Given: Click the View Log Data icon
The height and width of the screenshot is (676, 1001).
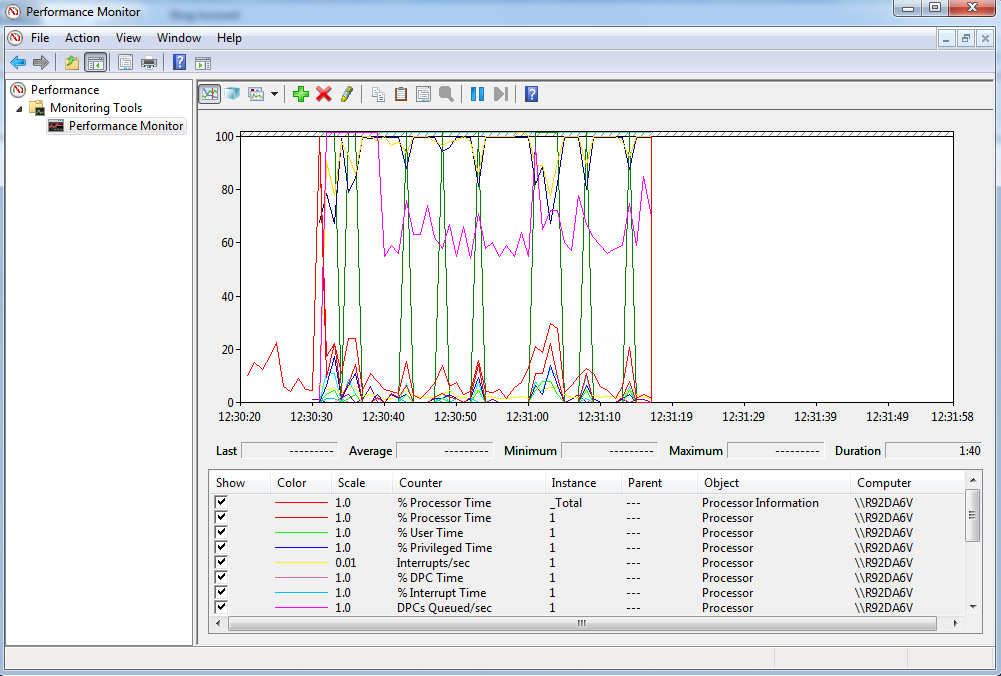Looking at the screenshot, I should coord(232,94).
